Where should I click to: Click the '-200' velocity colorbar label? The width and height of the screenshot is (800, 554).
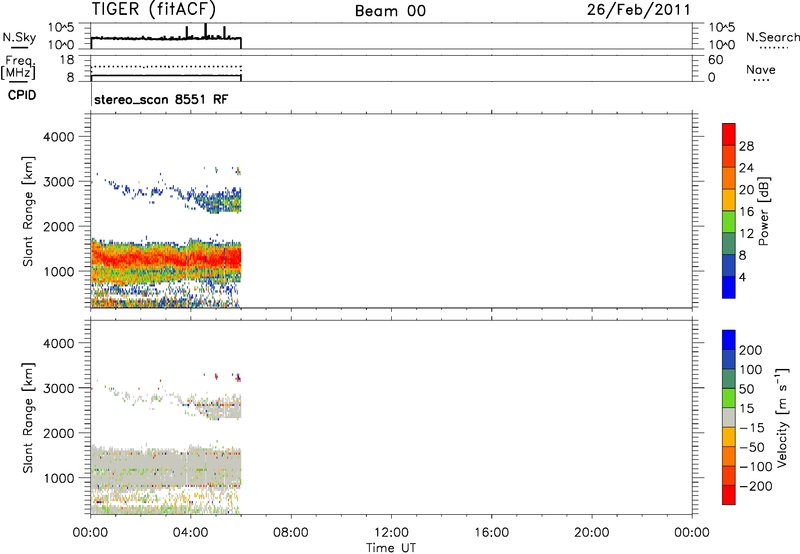(x=756, y=486)
